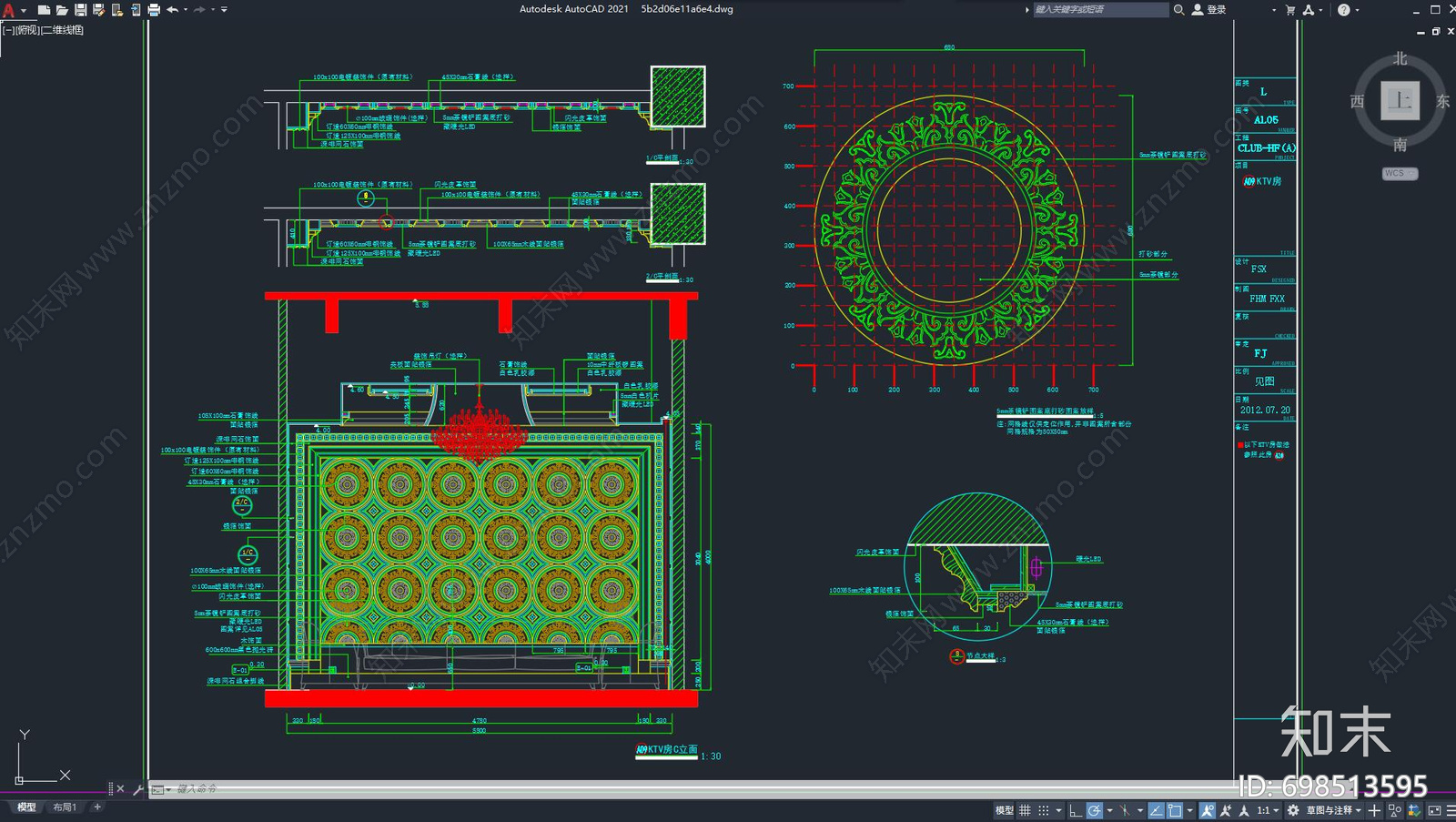Viewport: 1456px width, 822px height.
Task: Expand the sign-in account dropdown arrow
Action: [x=1274, y=10]
